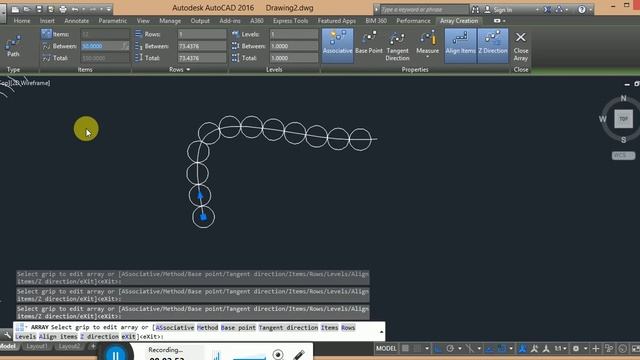Click the Levels Between field

(293, 46)
